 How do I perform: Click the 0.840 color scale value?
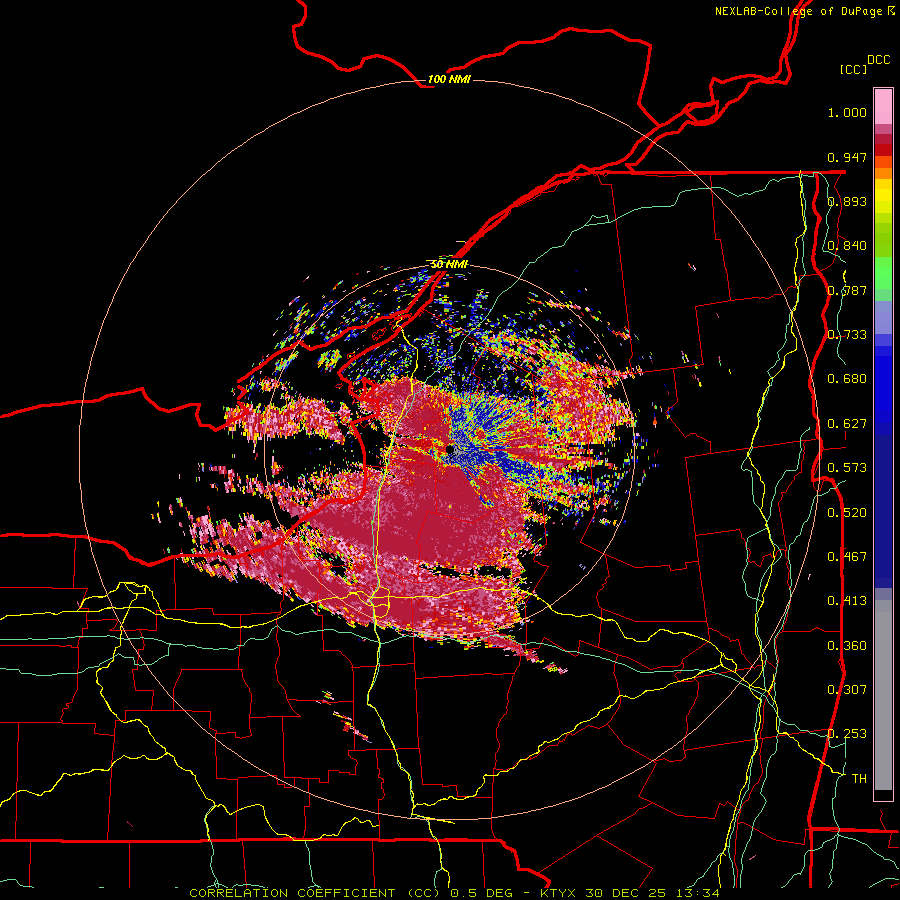tap(847, 246)
